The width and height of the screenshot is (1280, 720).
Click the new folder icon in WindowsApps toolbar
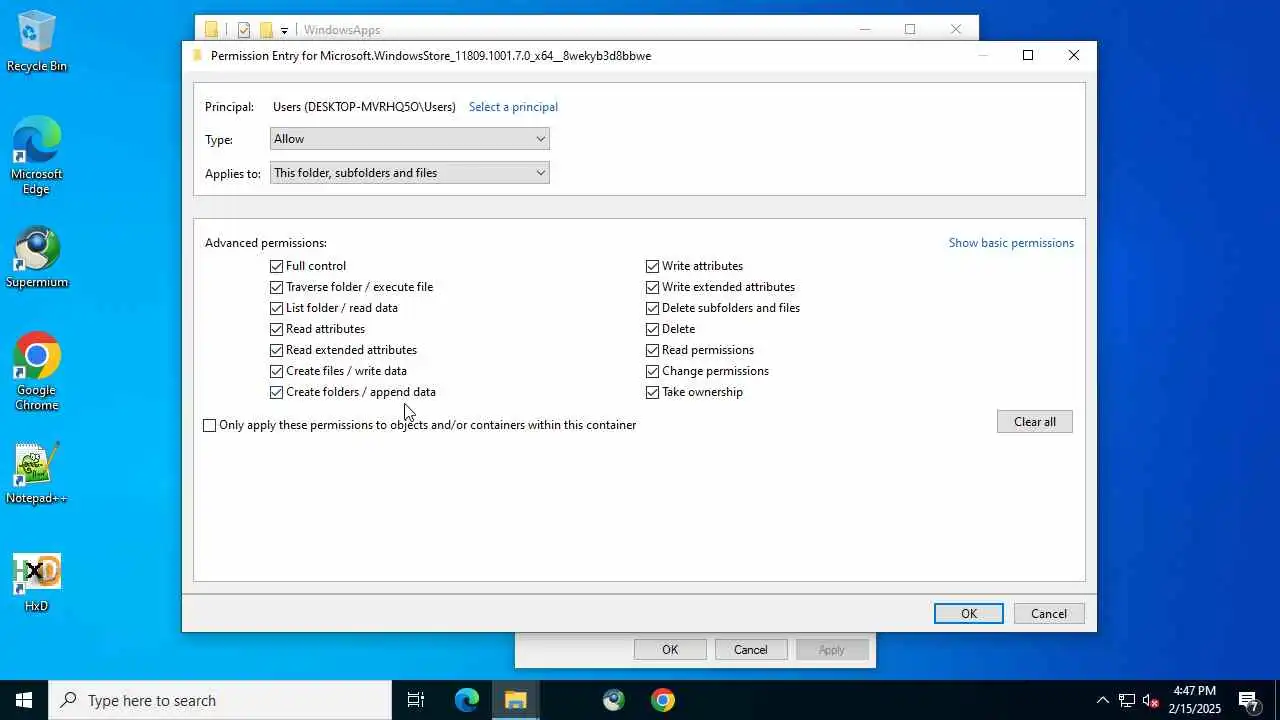266,30
